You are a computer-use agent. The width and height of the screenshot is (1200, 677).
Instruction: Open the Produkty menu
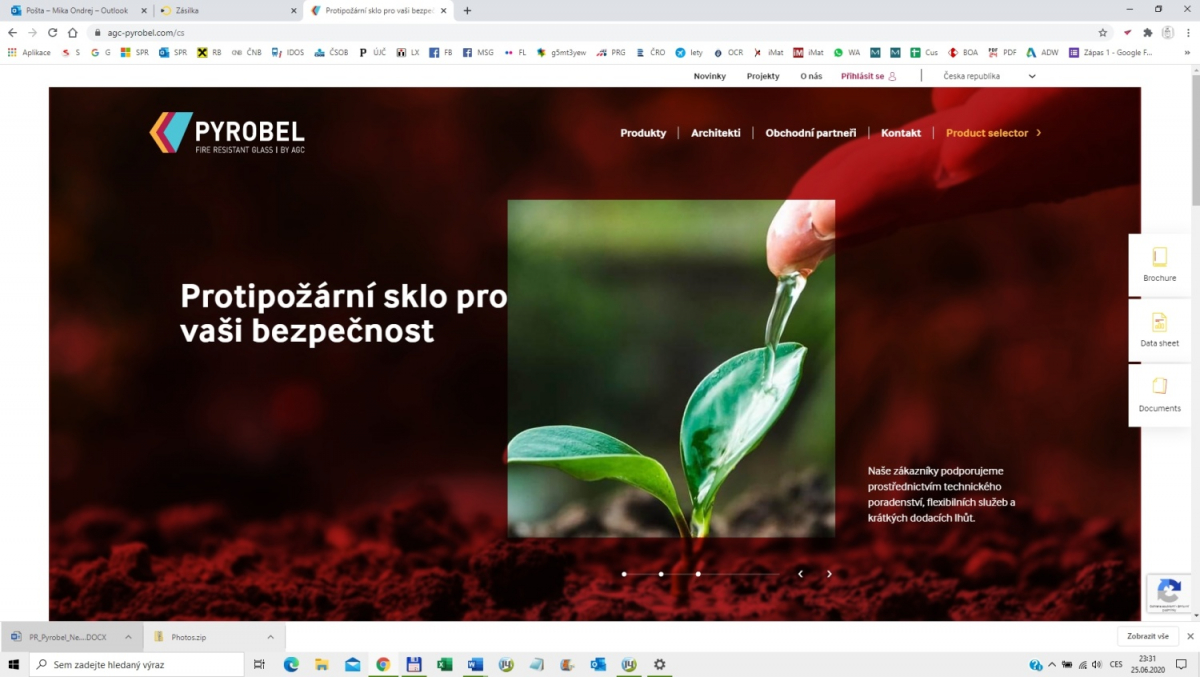[643, 132]
